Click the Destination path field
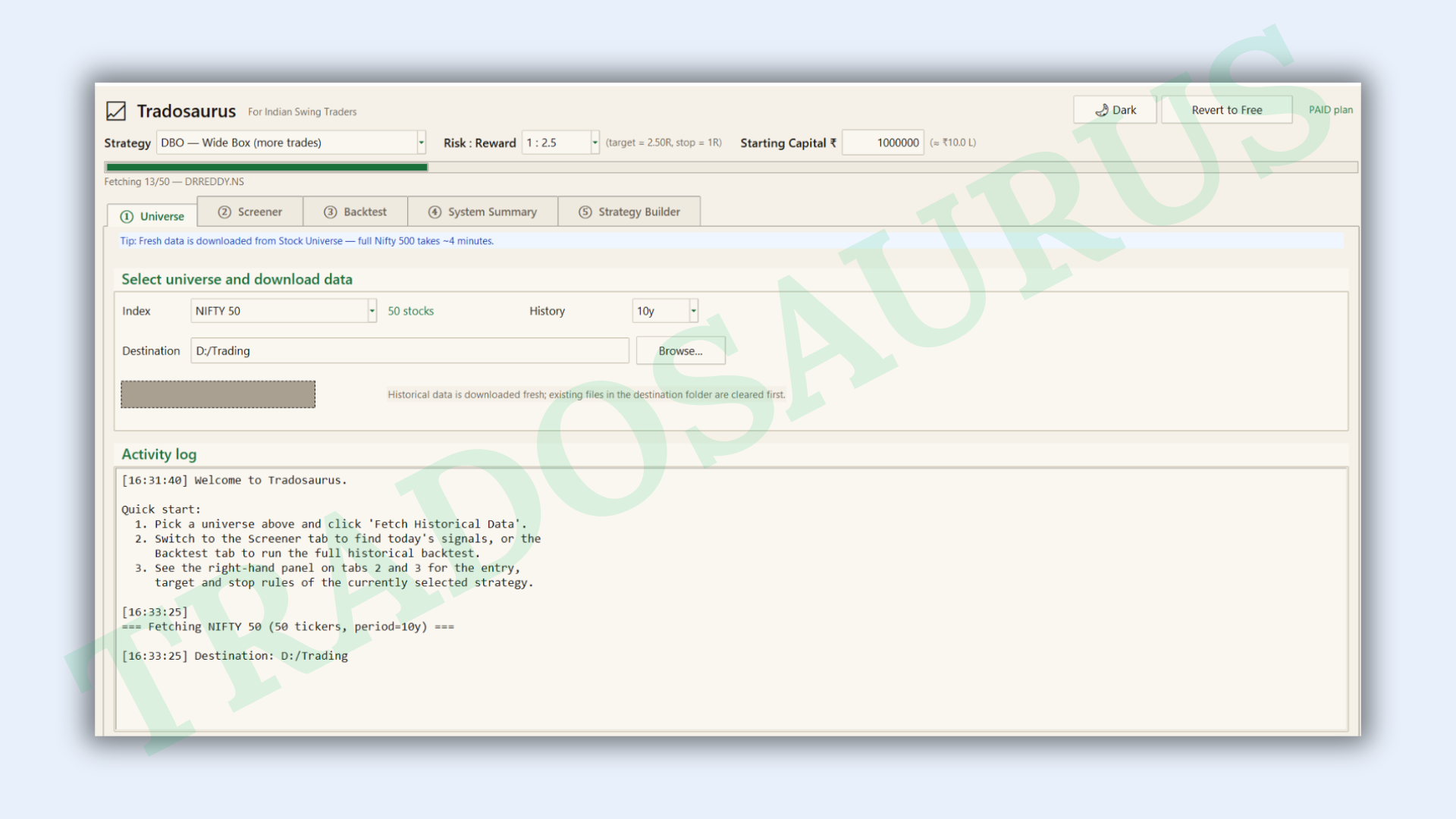Screen dimensions: 1456x819 409,350
